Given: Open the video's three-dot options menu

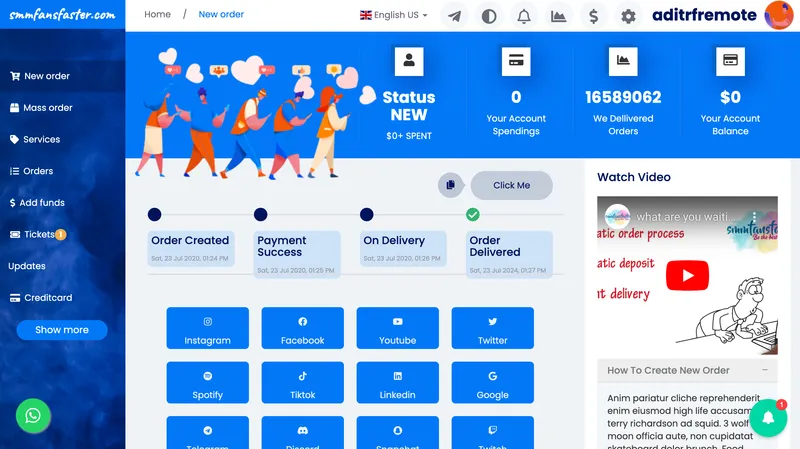Looking at the screenshot, I should [x=754, y=217].
